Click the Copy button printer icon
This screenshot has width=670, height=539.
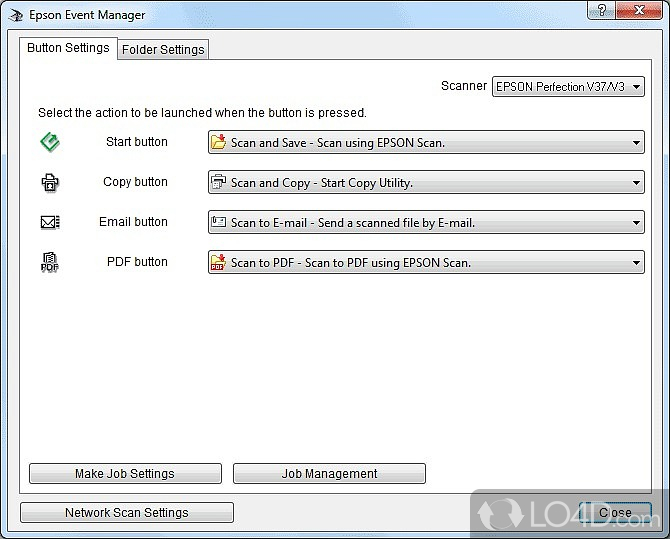click(50, 183)
